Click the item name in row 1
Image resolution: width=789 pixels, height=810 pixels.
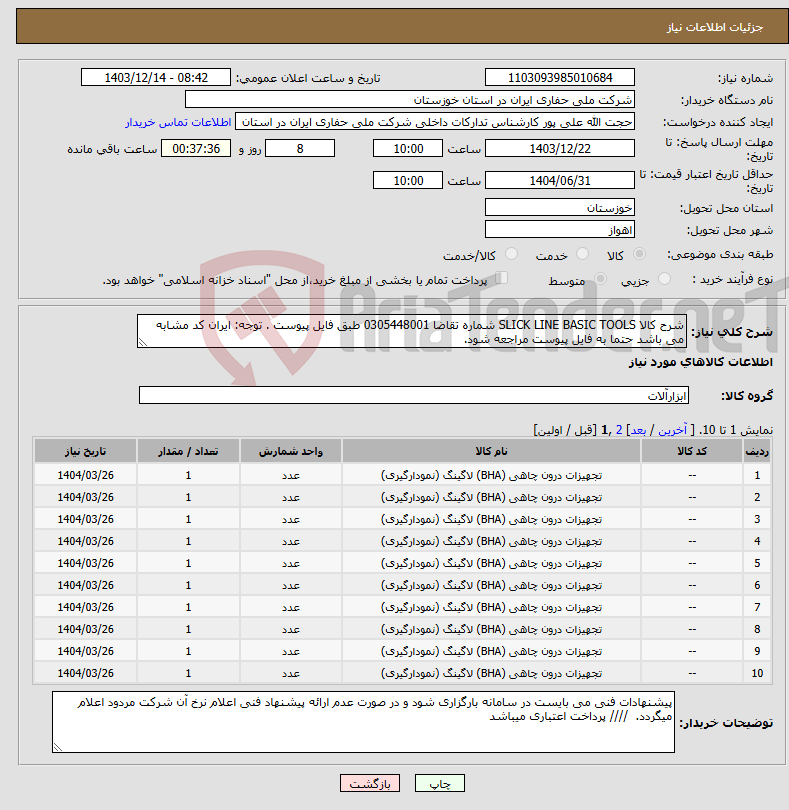[491, 475]
